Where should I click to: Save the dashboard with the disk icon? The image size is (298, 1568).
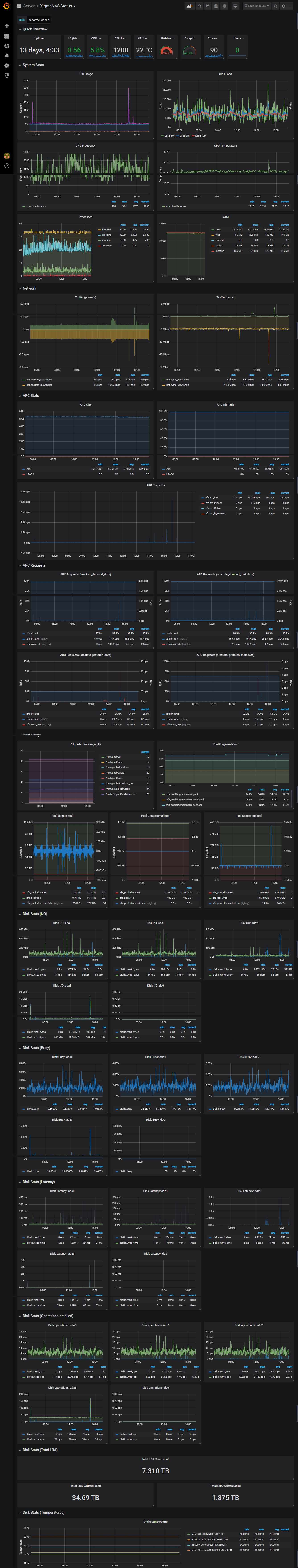tap(216, 6)
